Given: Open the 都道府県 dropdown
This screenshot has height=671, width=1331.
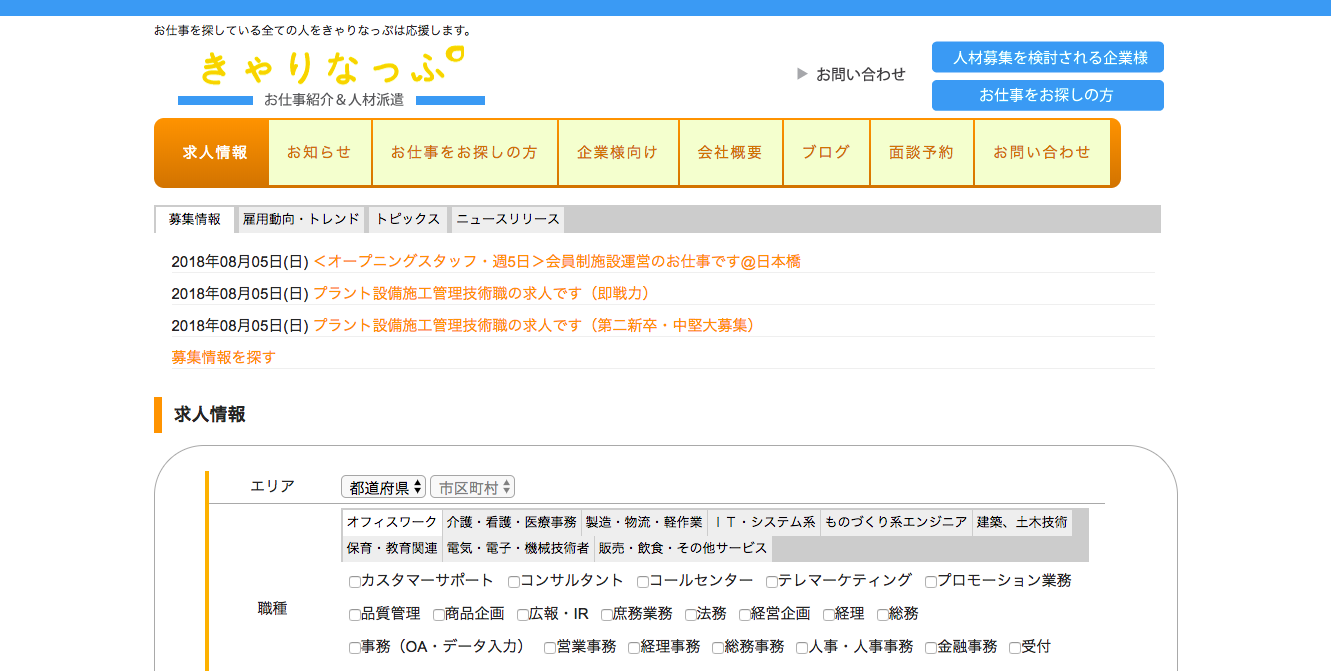Looking at the screenshot, I should 383,487.
